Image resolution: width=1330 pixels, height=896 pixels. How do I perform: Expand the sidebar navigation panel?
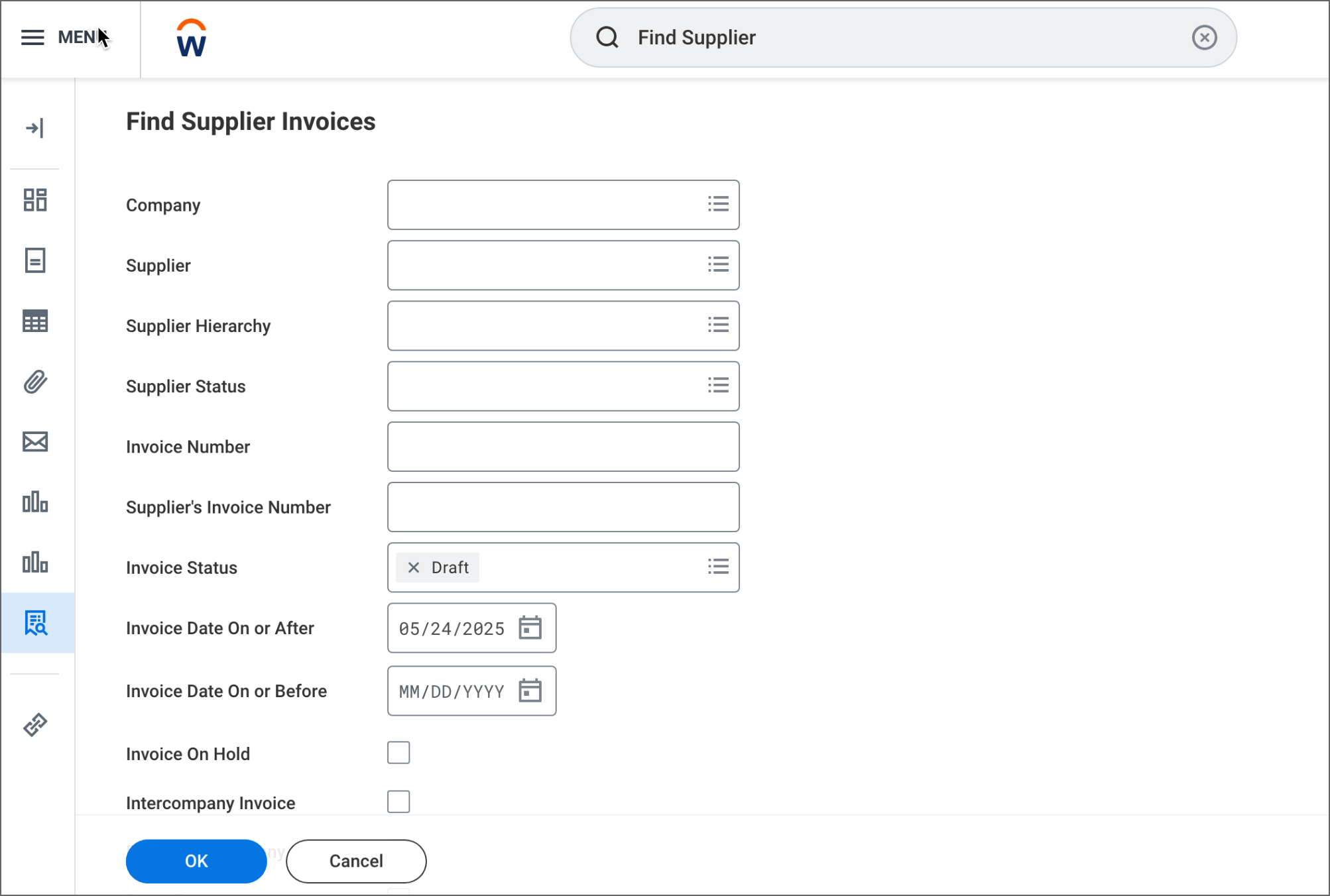pyautogui.click(x=36, y=127)
